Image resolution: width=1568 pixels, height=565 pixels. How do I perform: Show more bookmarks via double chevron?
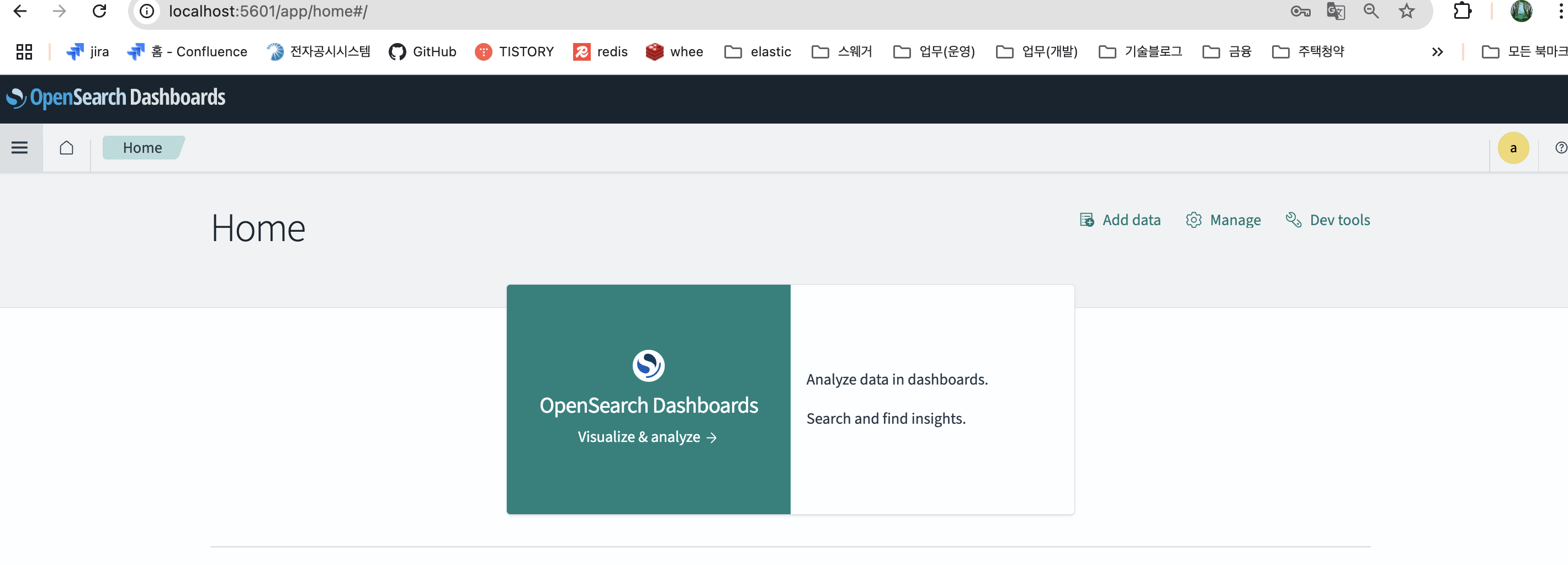pos(1437,52)
